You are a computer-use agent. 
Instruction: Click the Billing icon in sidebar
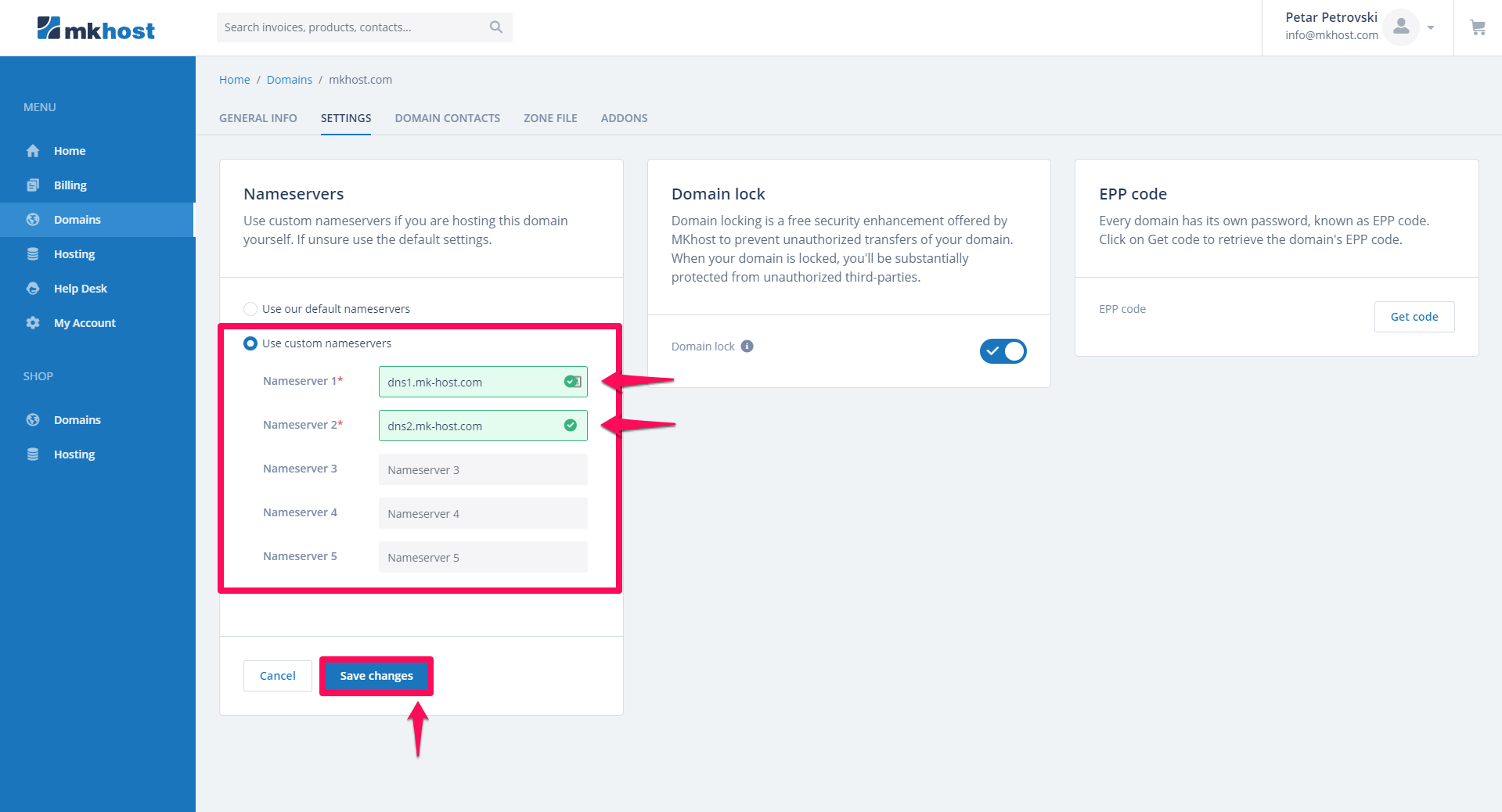[x=33, y=185]
